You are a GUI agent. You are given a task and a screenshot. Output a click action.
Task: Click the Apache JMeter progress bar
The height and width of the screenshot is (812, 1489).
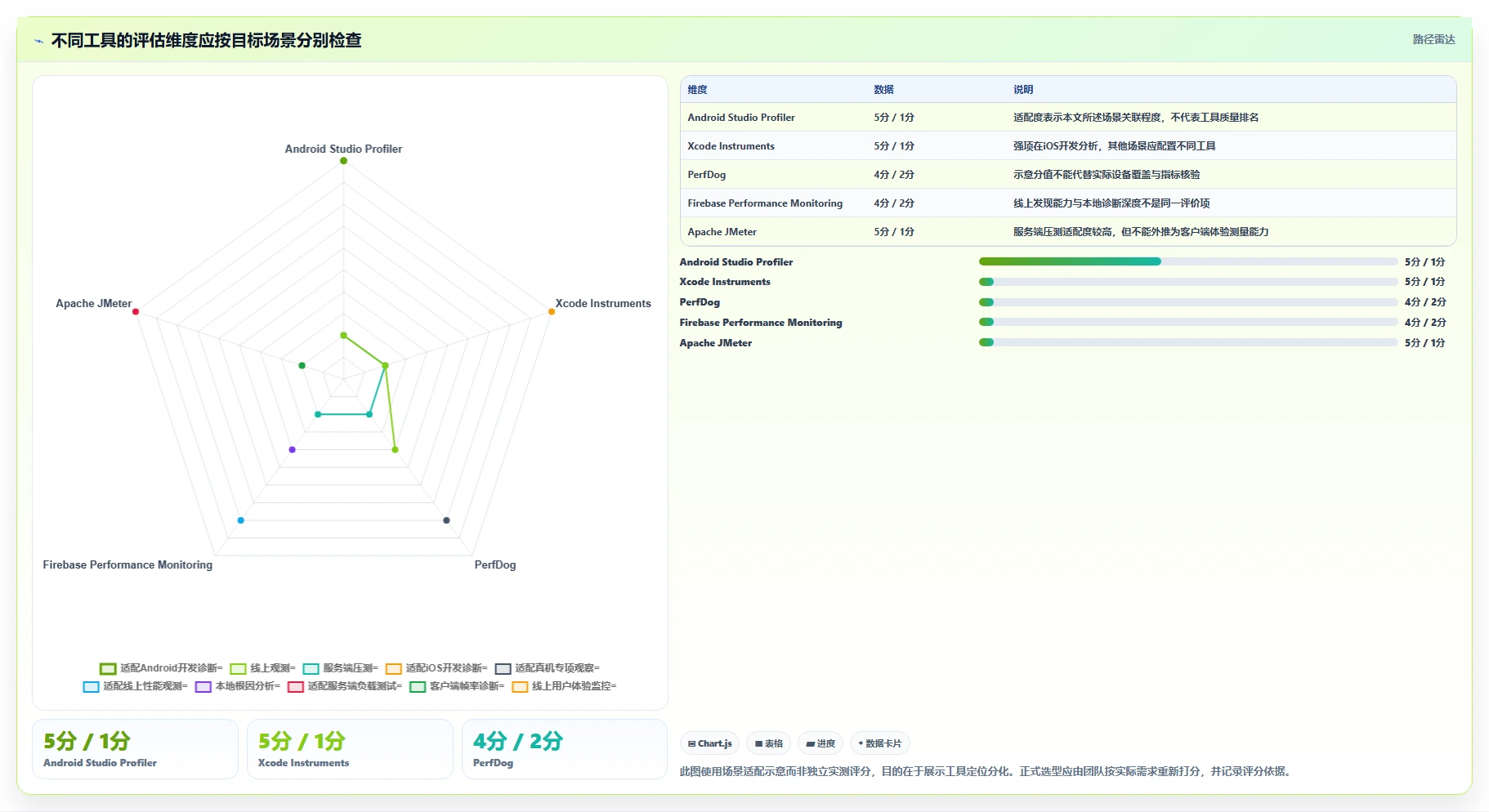1188,342
